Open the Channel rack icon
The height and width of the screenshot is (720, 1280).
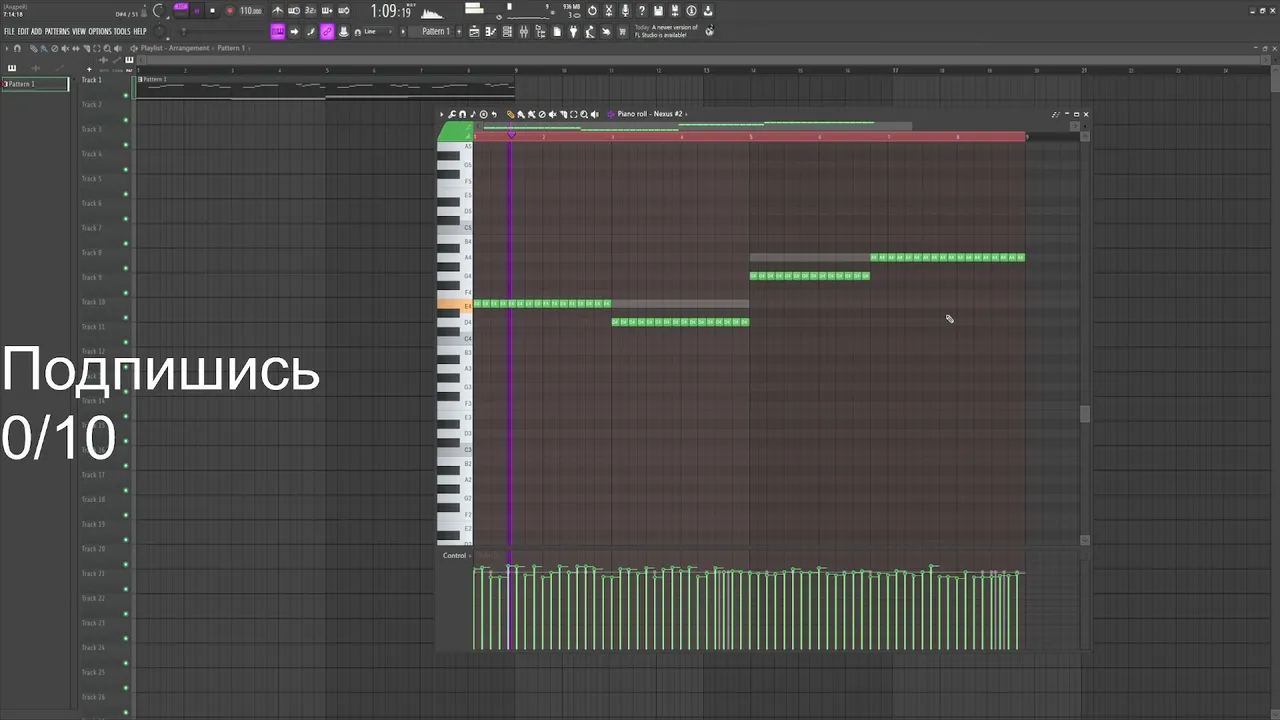pos(507,31)
